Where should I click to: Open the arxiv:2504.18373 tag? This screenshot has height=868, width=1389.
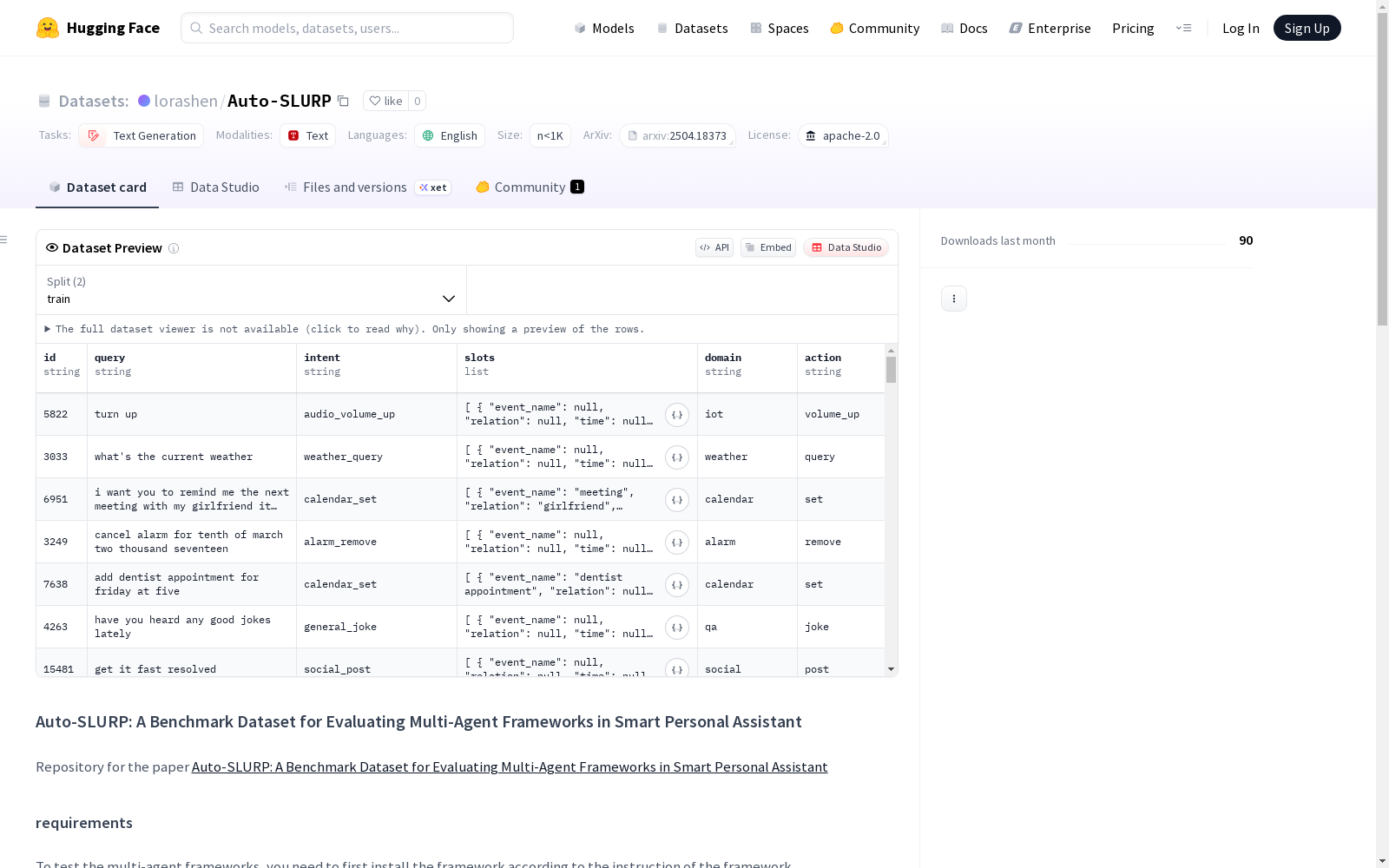677,135
